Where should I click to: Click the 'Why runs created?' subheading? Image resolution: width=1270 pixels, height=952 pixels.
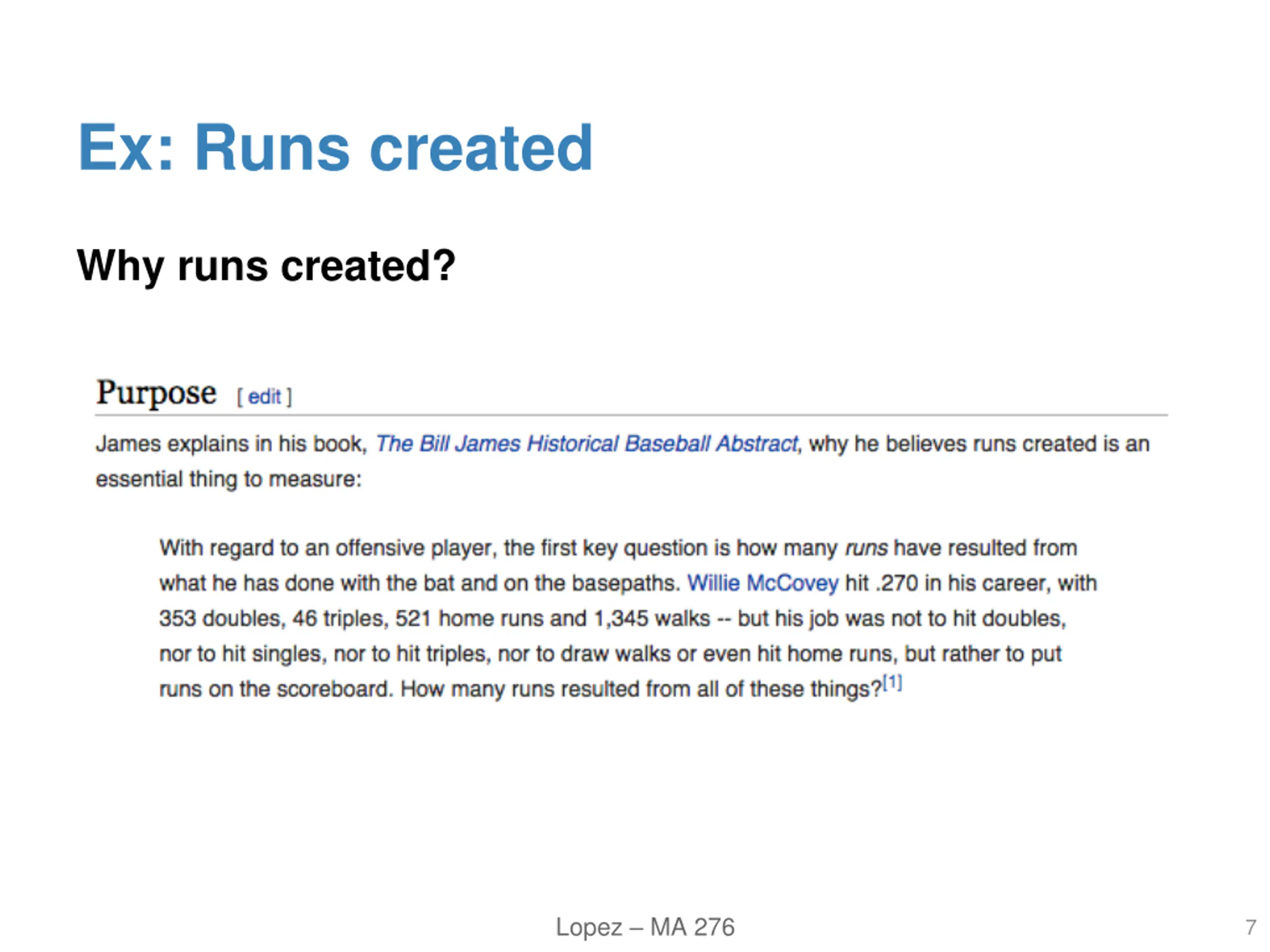click(266, 266)
